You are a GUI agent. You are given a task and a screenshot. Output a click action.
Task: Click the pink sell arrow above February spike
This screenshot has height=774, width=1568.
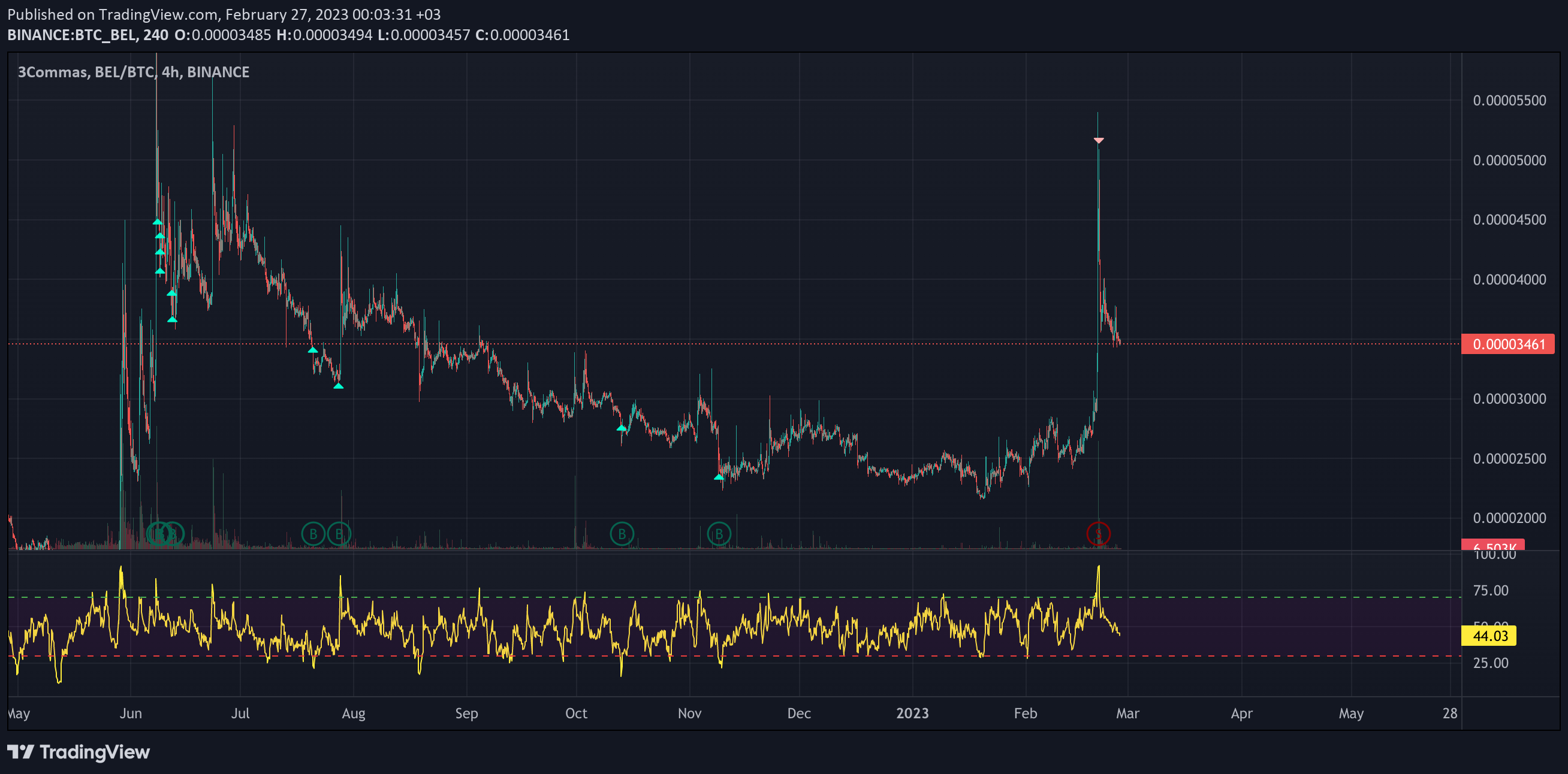tap(1098, 141)
